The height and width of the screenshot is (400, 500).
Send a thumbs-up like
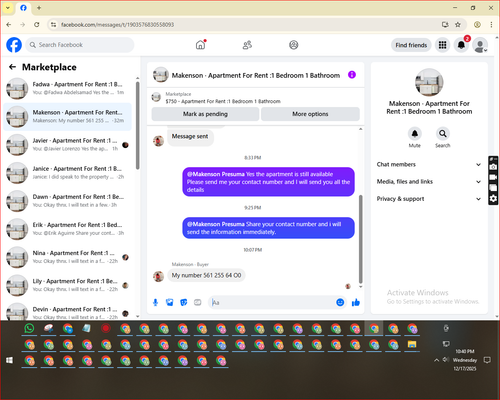tap(356, 302)
